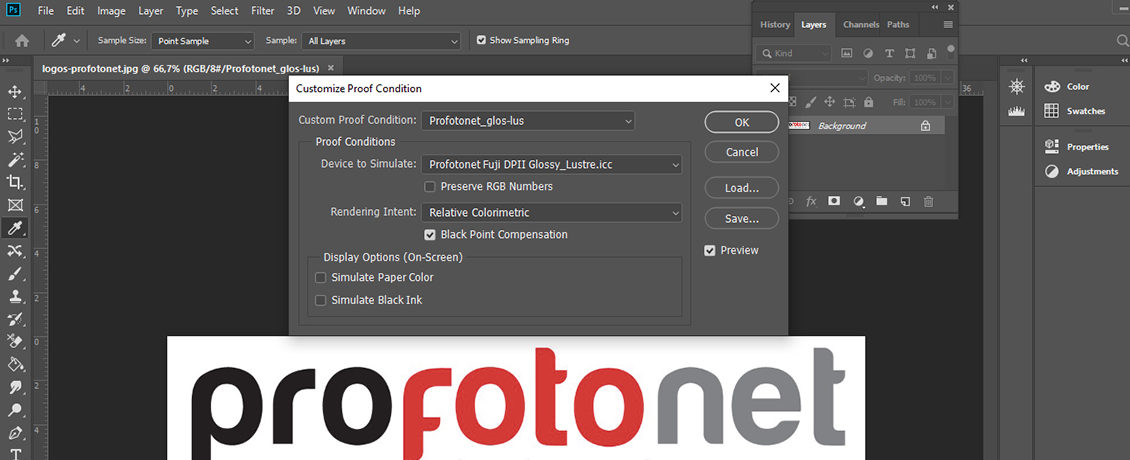Open the Filter menu

(263, 11)
